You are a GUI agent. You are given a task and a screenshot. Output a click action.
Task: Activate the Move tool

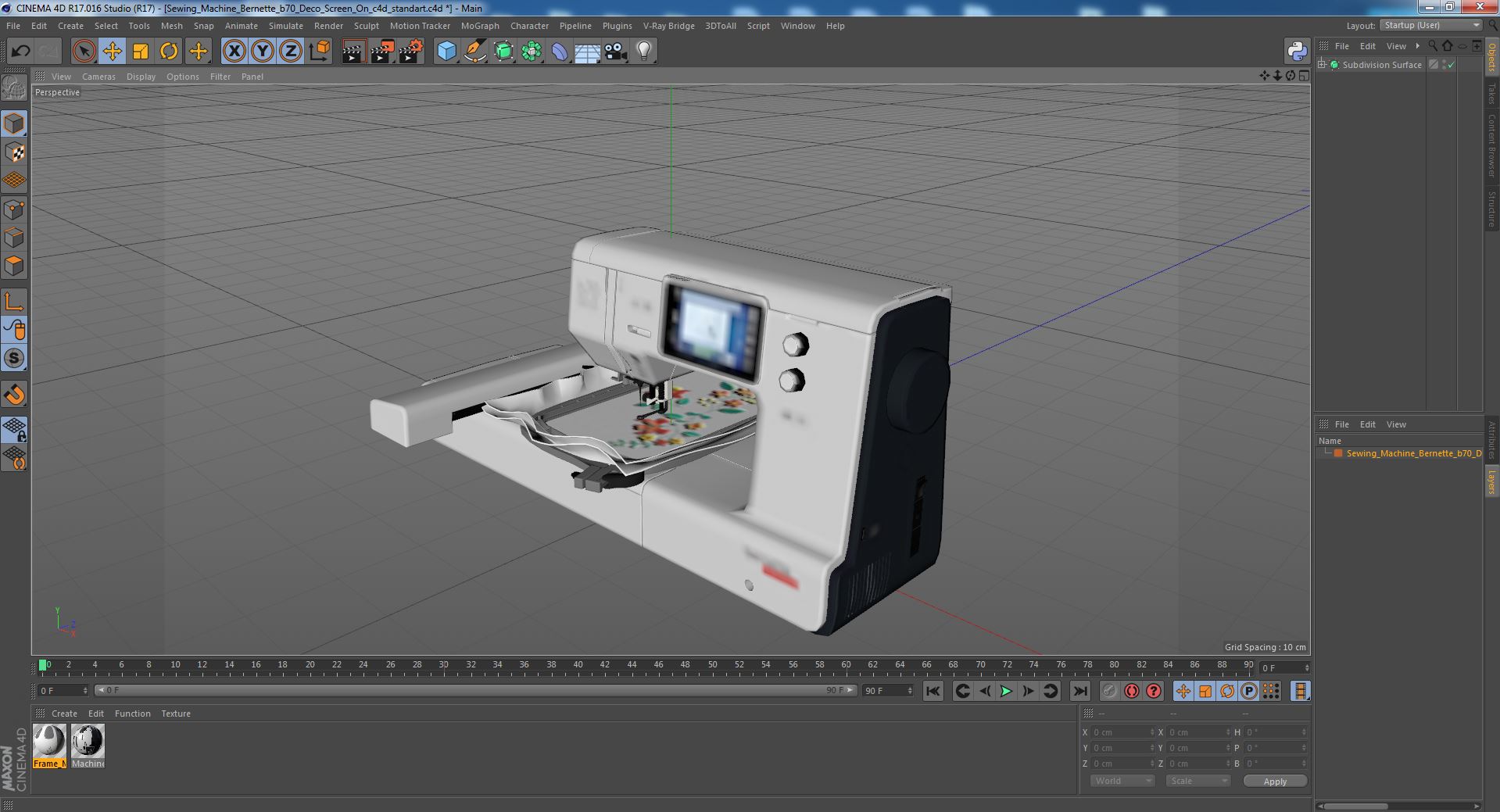(112, 52)
